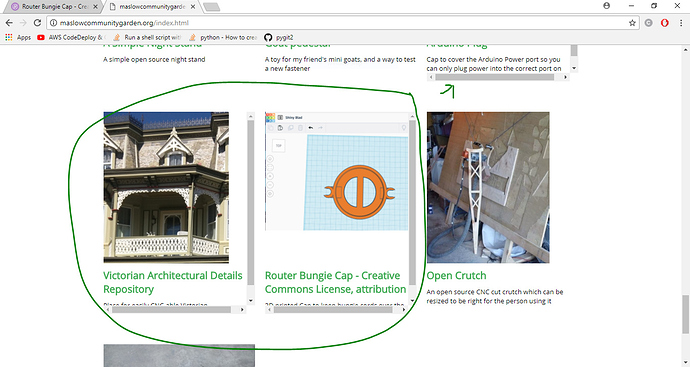Click Arduino Plug card scroll-down arrow
This screenshot has height=367, width=690.
[574, 68]
